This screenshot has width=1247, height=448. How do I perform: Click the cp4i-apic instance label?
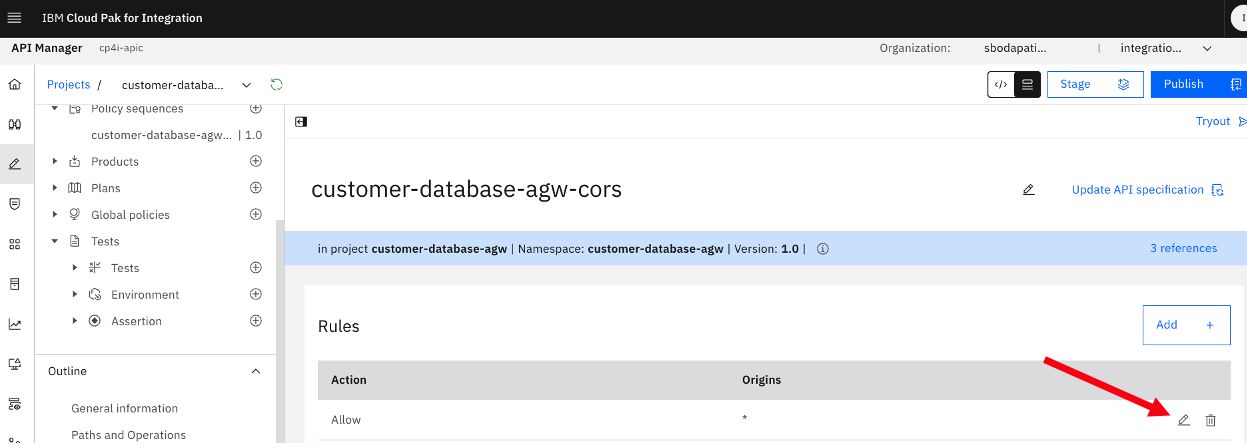point(121,48)
